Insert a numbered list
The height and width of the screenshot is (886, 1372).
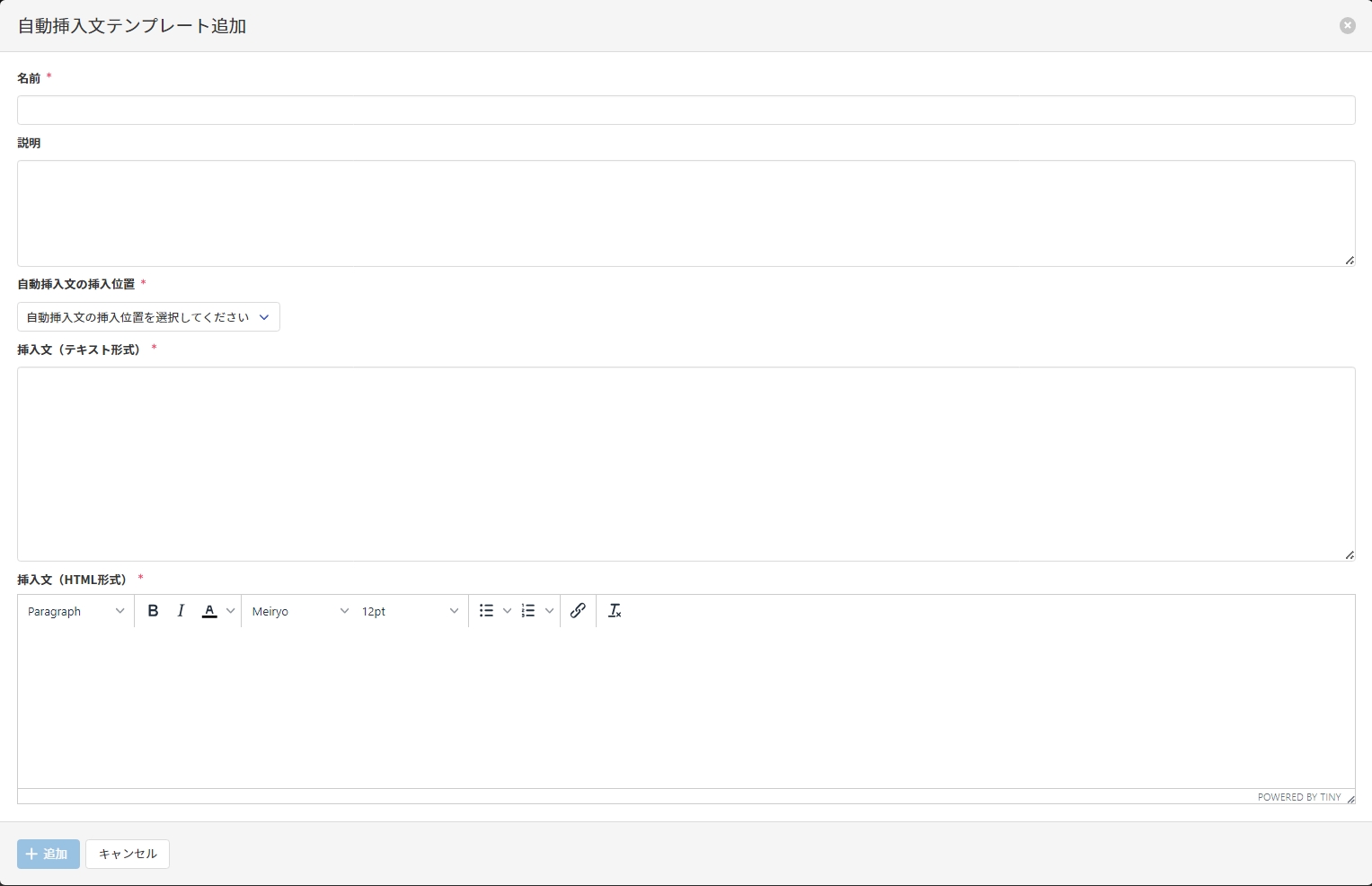click(x=528, y=611)
